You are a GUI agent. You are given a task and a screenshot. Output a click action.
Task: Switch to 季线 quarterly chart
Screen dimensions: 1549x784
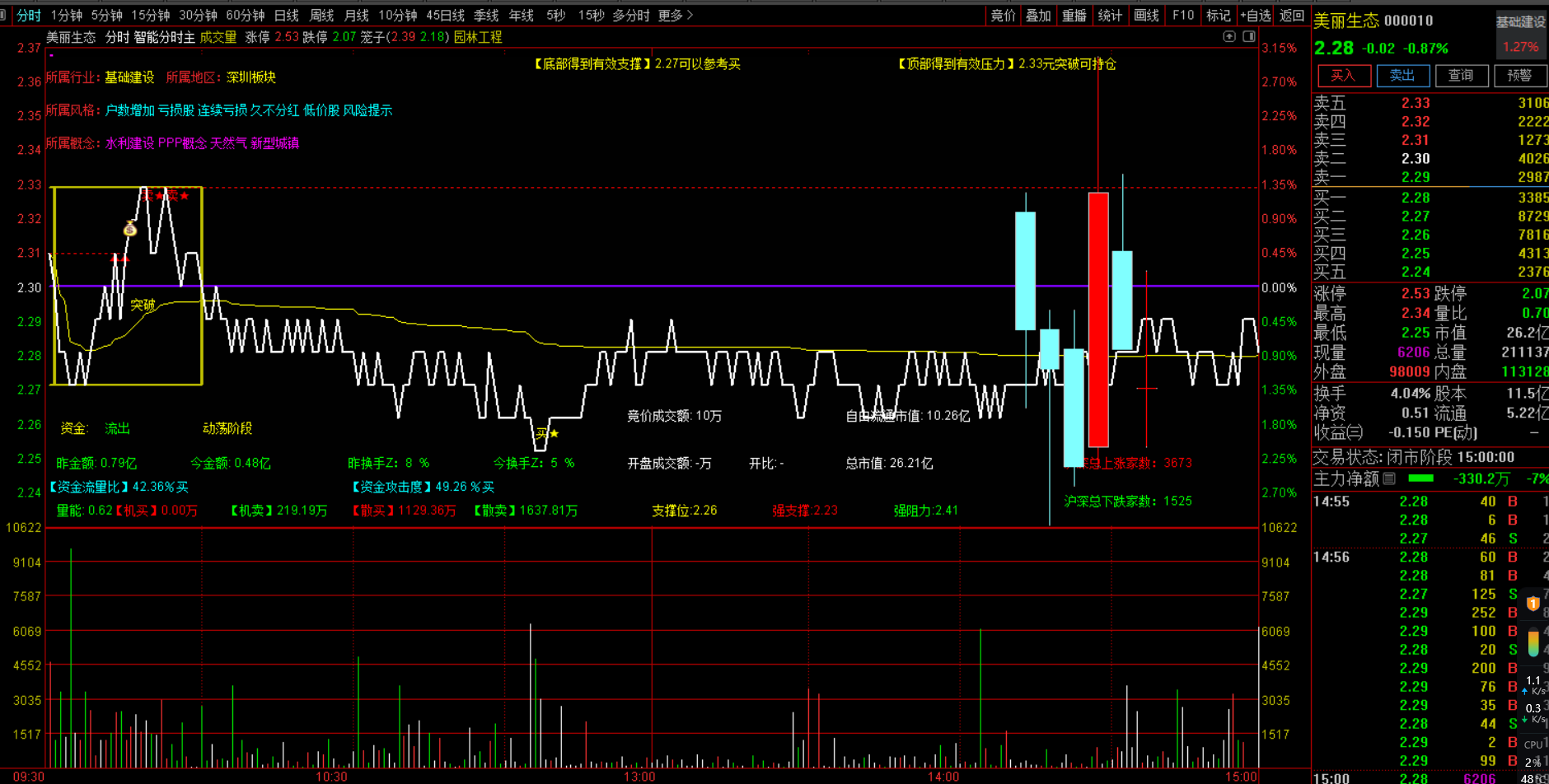pos(486,15)
